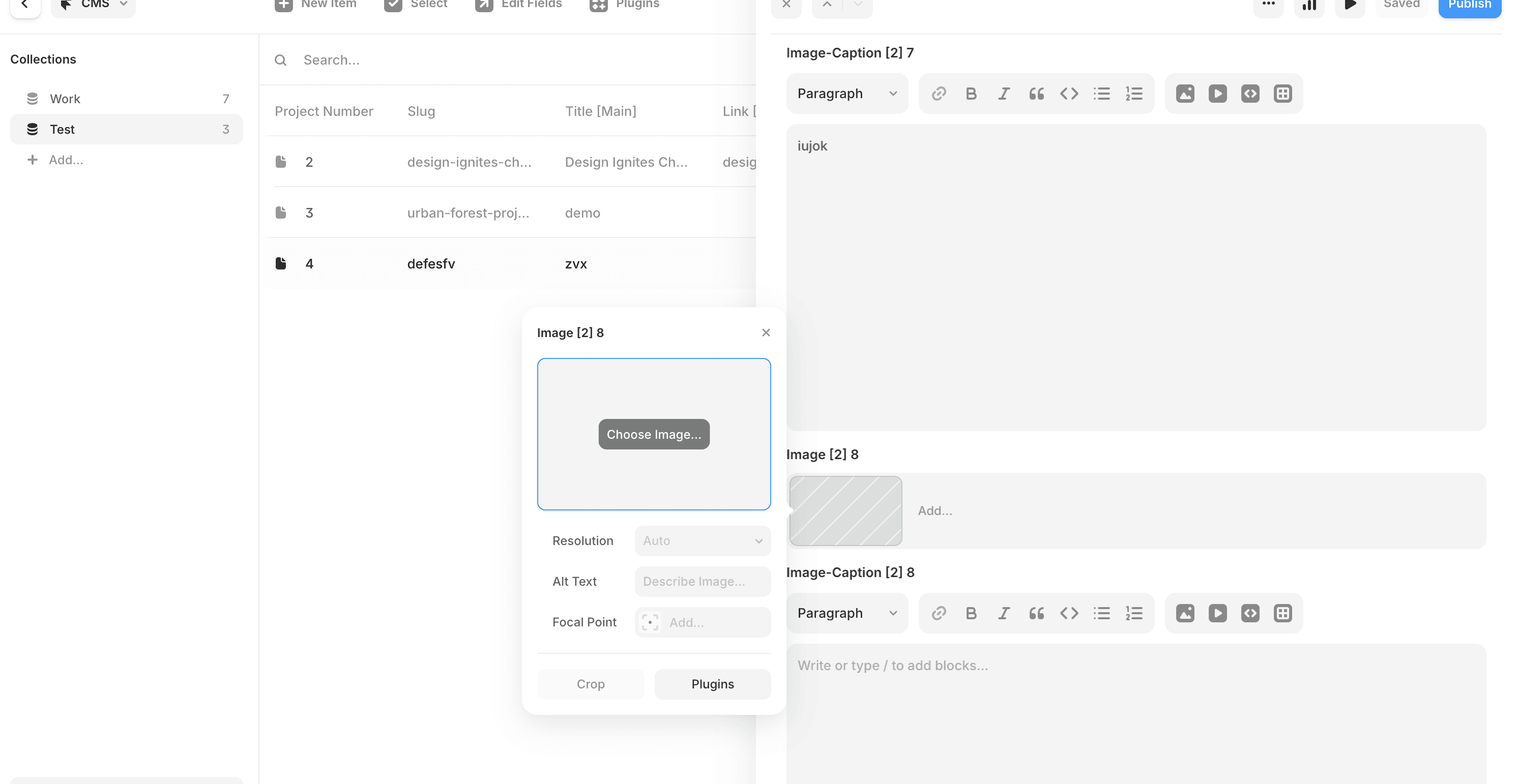
Task: Click the Choose Image button
Action: (x=654, y=434)
